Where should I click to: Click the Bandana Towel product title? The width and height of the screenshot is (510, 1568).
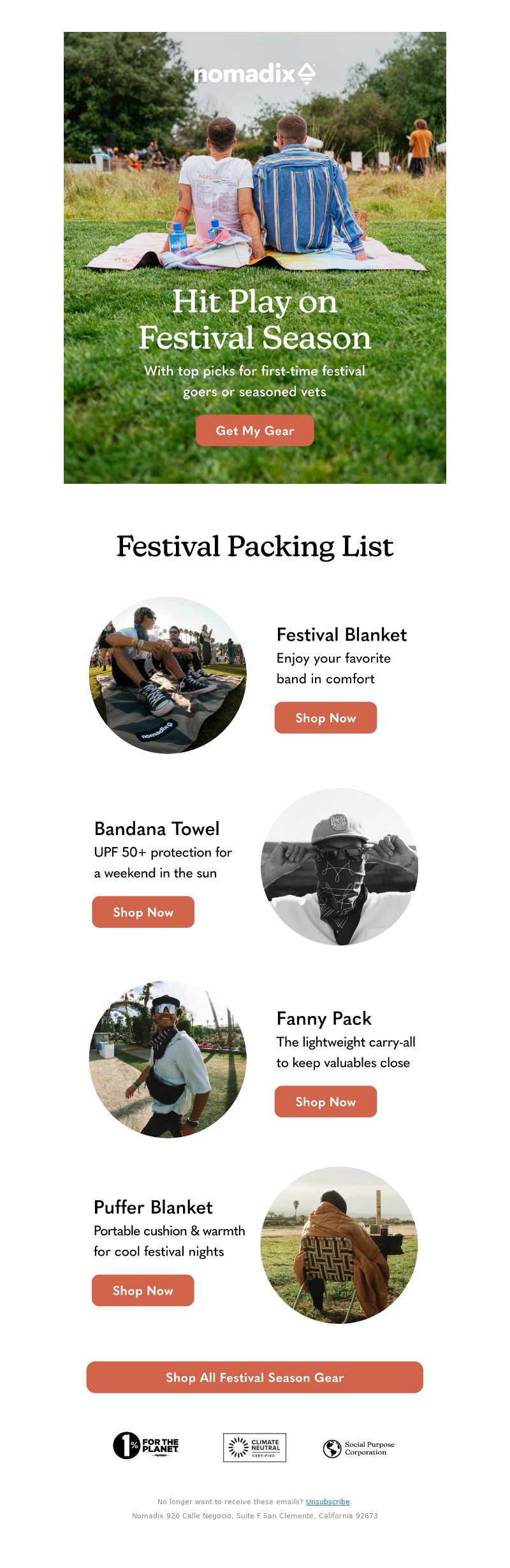(157, 829)
